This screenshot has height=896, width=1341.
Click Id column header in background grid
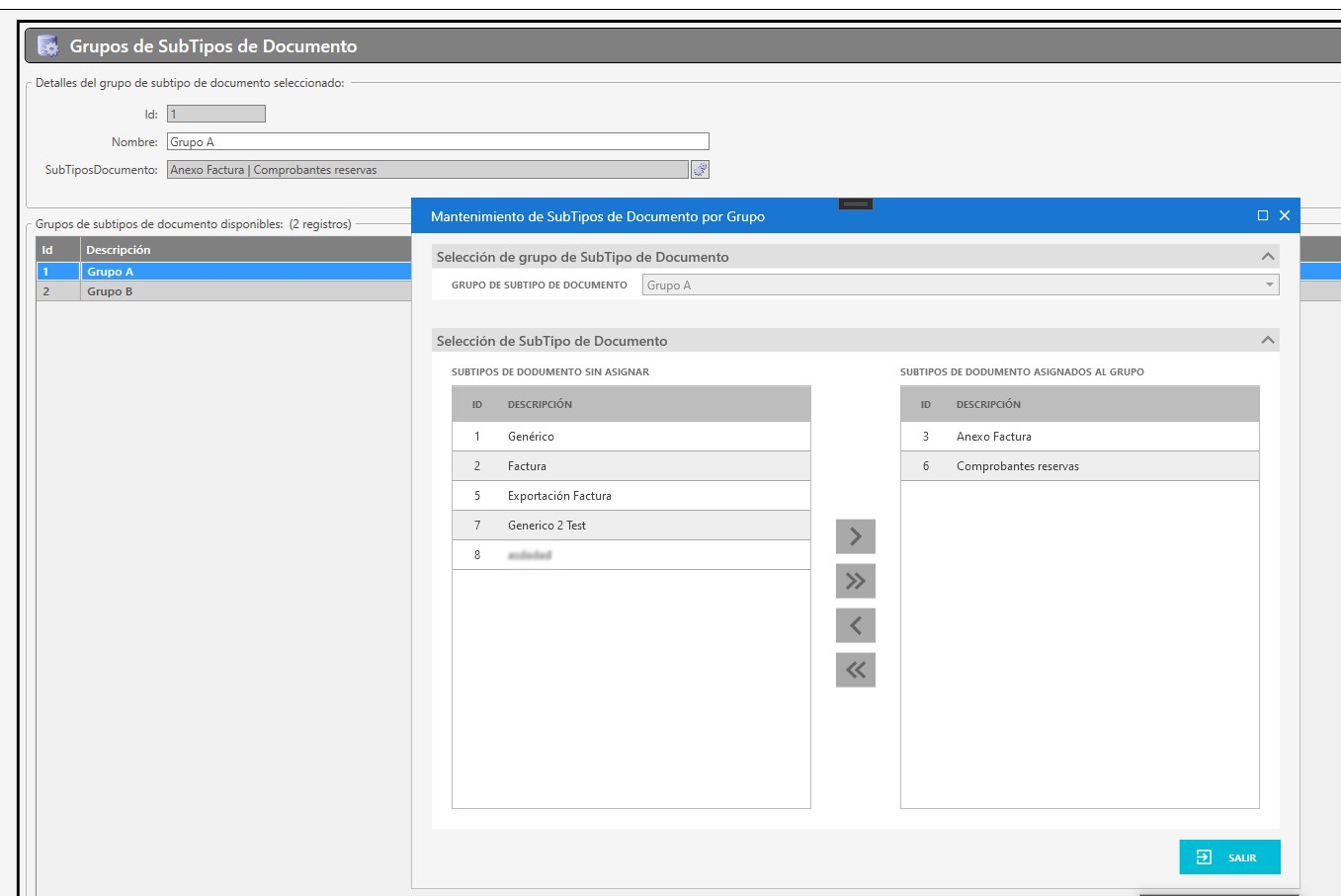point(58,250)
